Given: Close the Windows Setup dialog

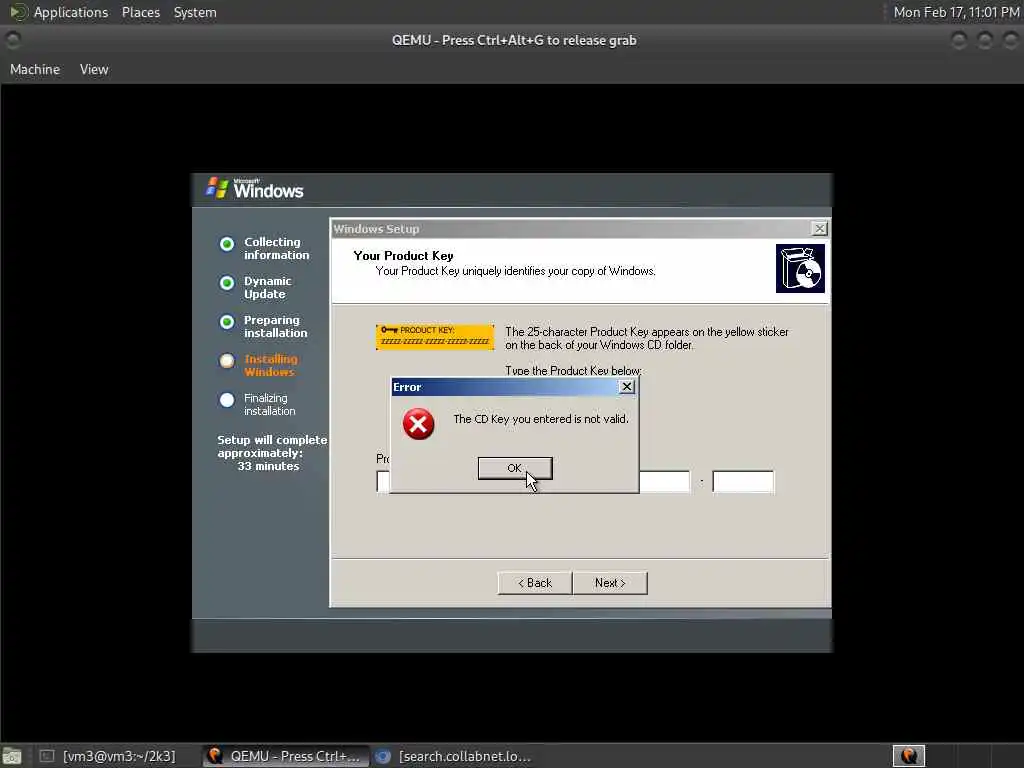Looking at the screenshot, I should 819,229.
